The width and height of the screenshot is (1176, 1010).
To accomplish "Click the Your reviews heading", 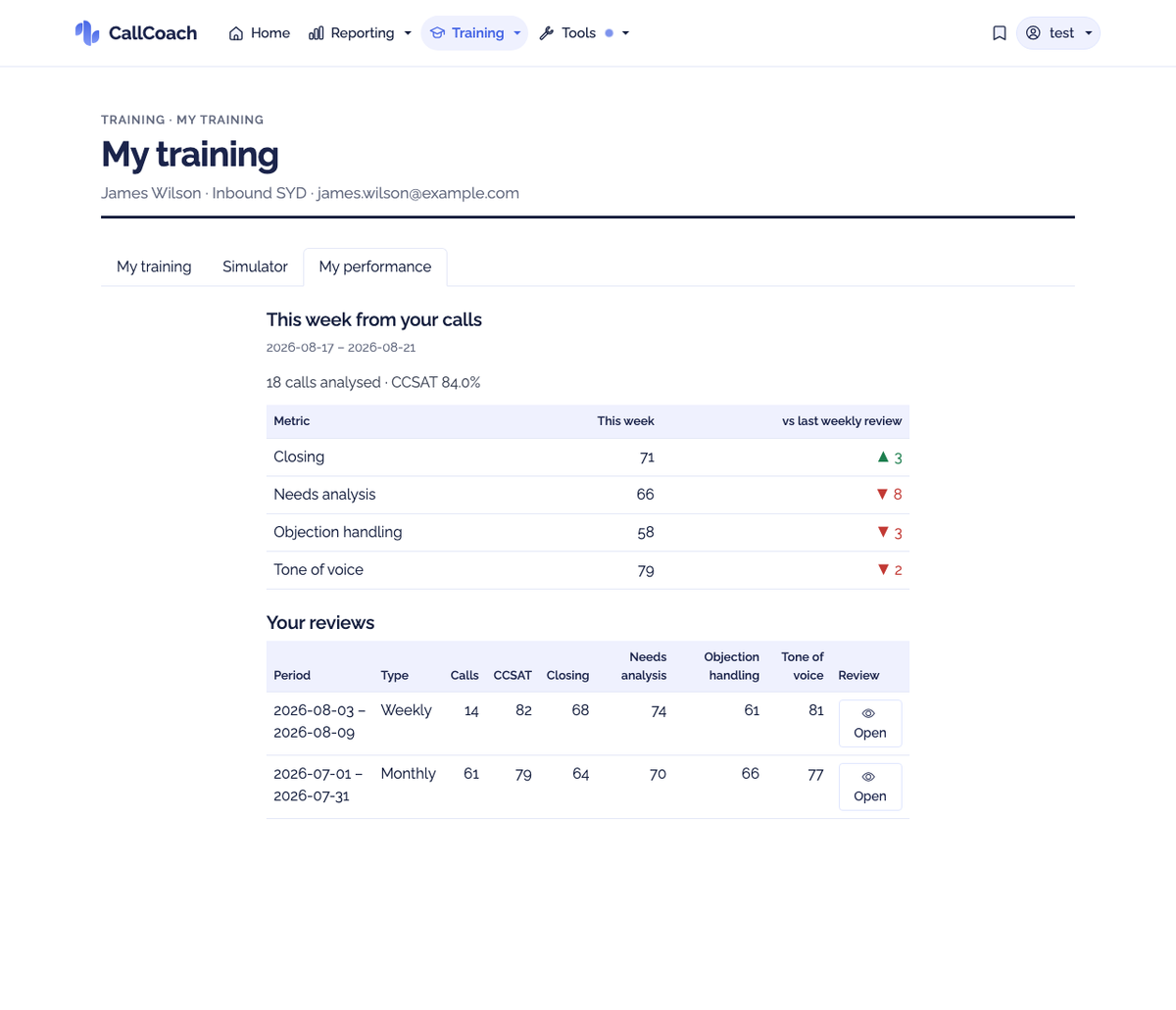I will click(x=320, y=623).
